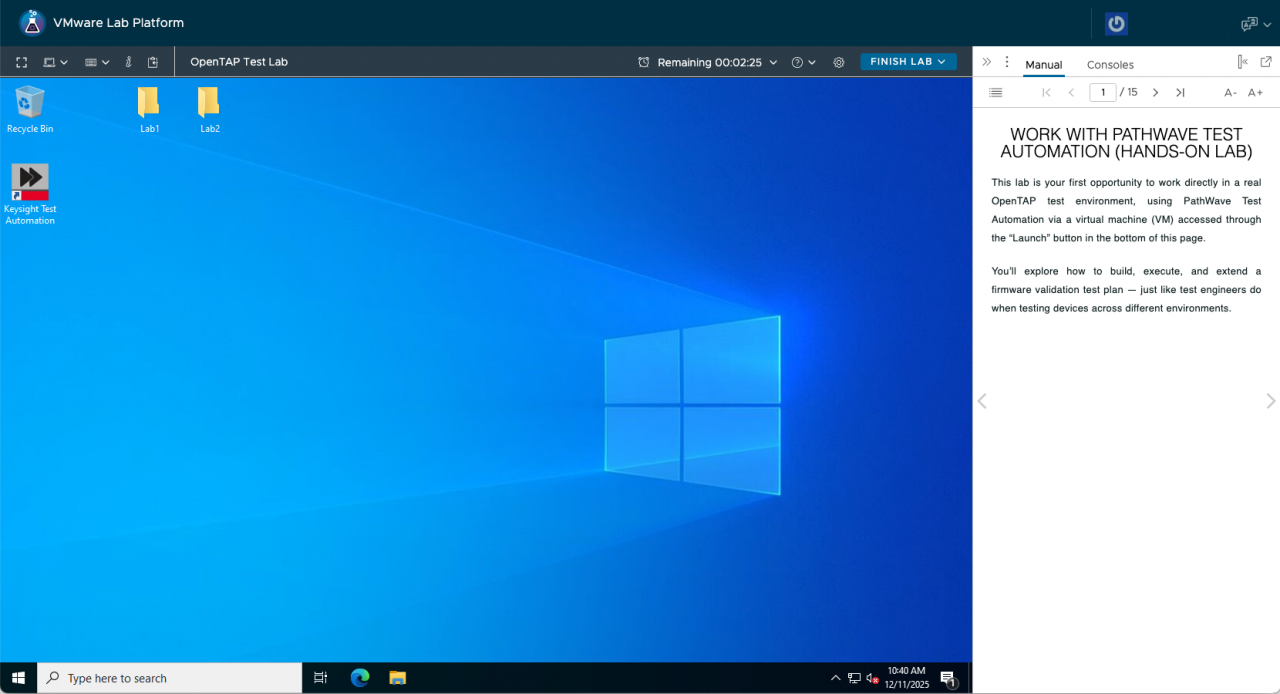Decrease manual font size with A-

click(1231, 92)
